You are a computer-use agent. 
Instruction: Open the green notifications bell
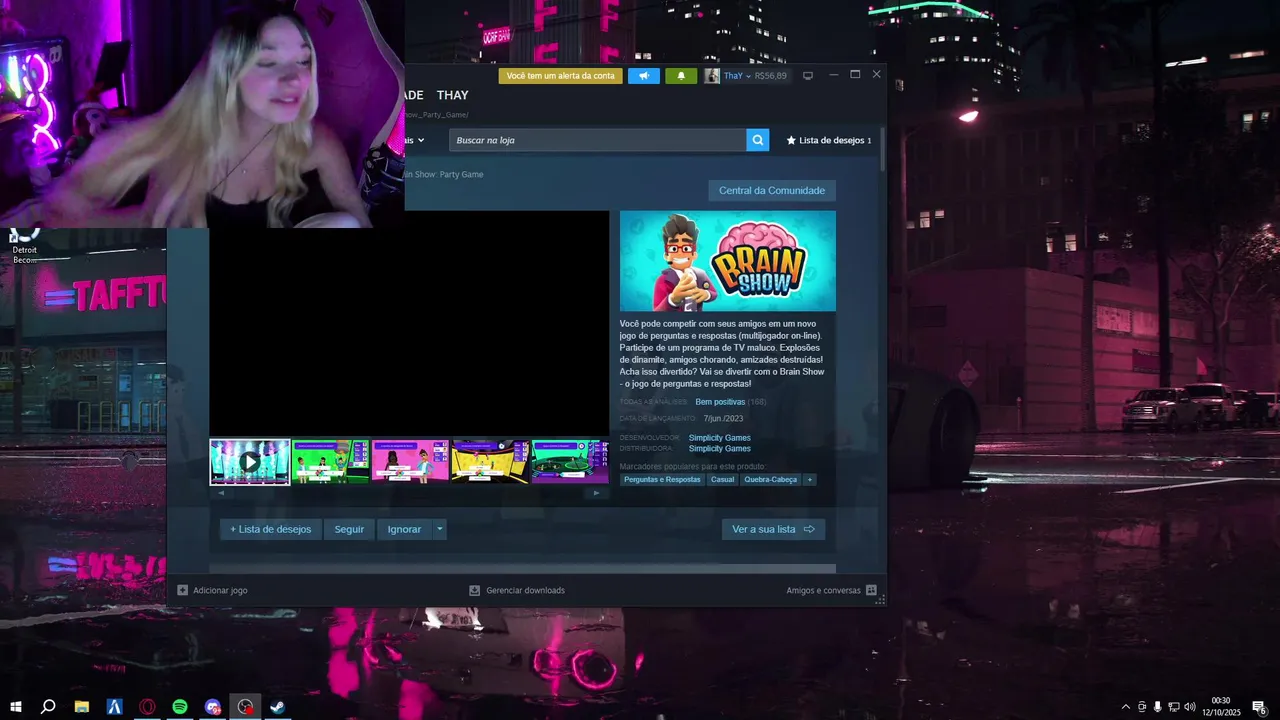coord(681,76)
